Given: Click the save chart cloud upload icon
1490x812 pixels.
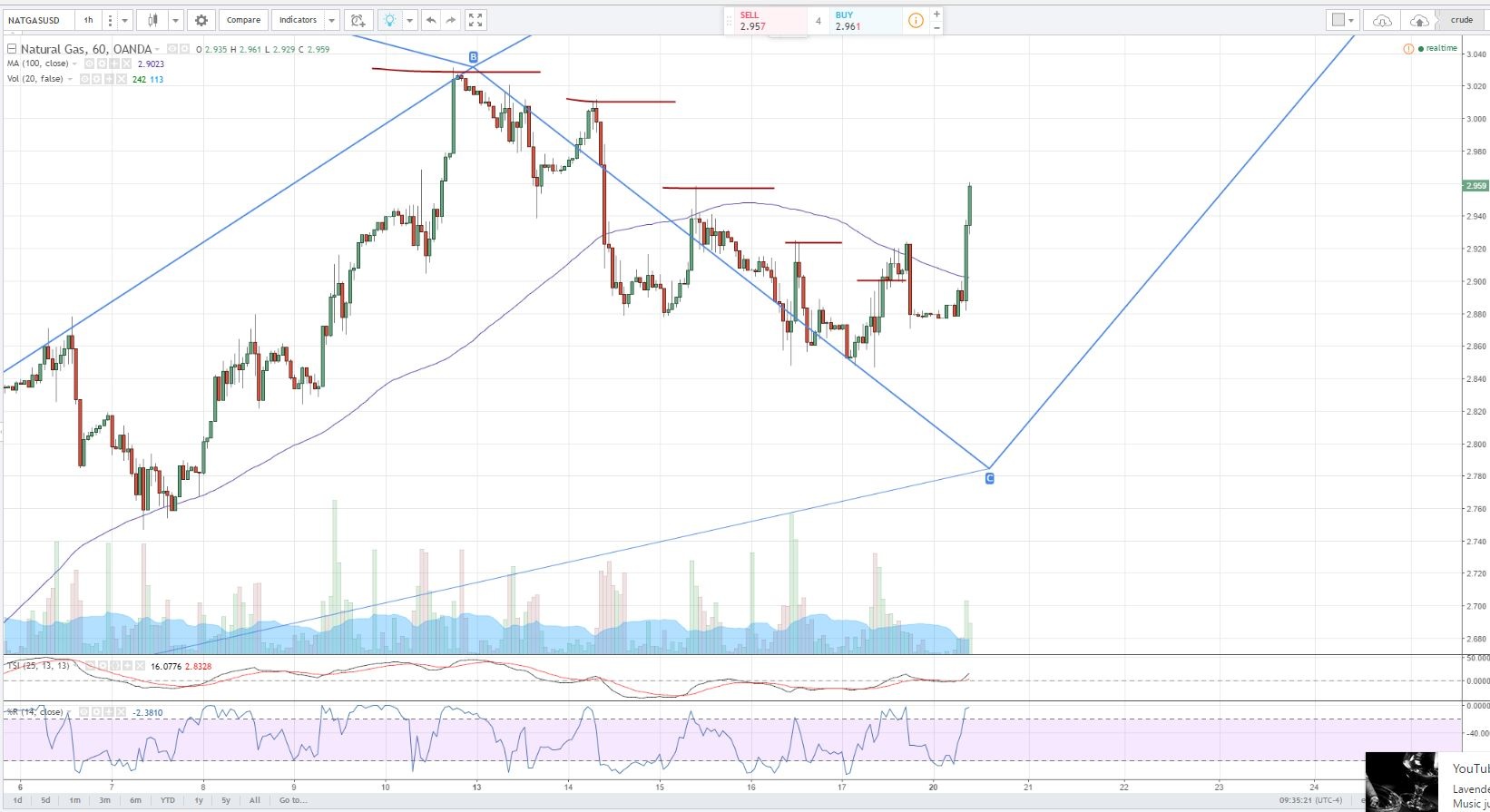Looking at the screenshot, I should click(x=1419, y=20).
